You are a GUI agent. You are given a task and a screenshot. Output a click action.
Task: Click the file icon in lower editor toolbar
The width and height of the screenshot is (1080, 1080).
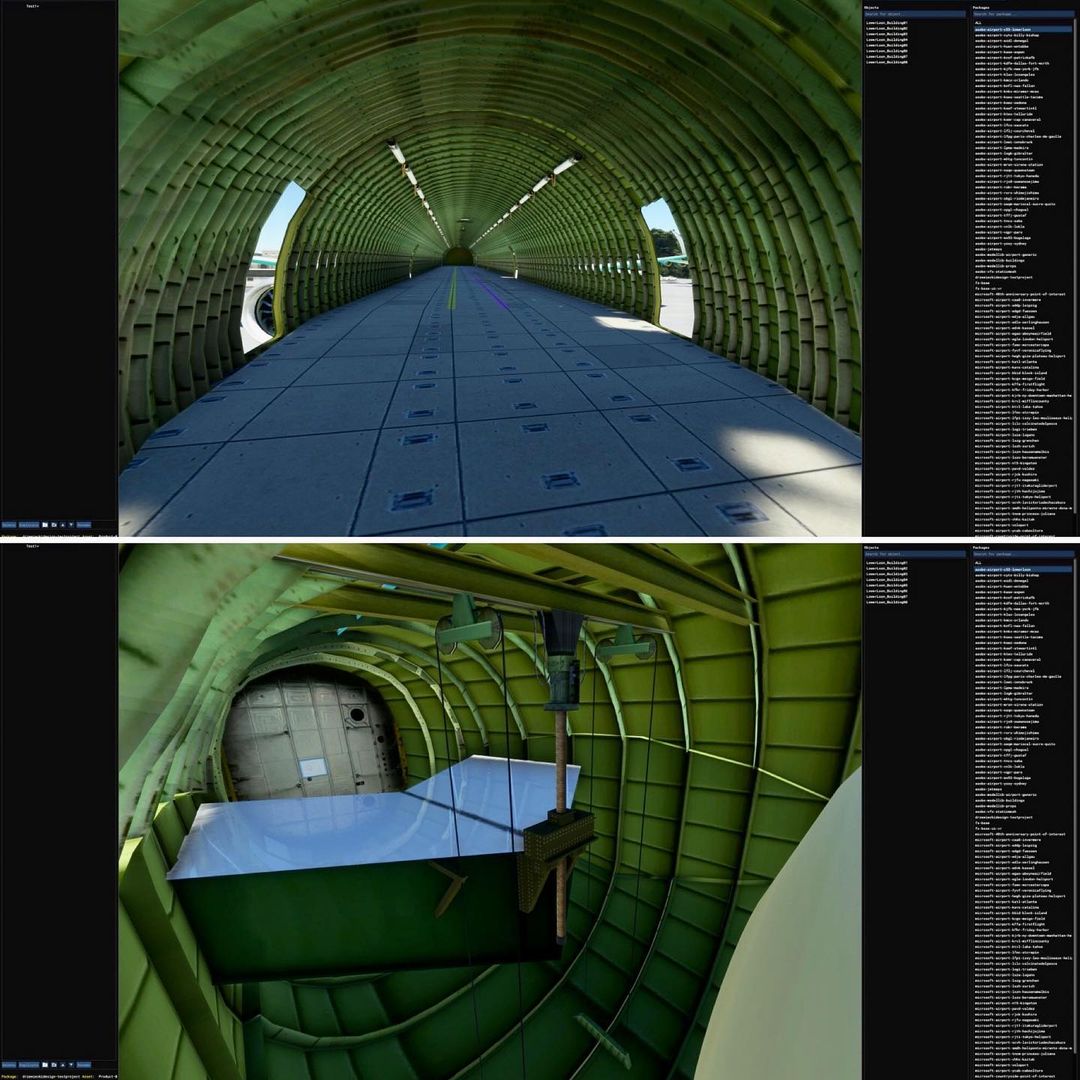click(45, 1064)
